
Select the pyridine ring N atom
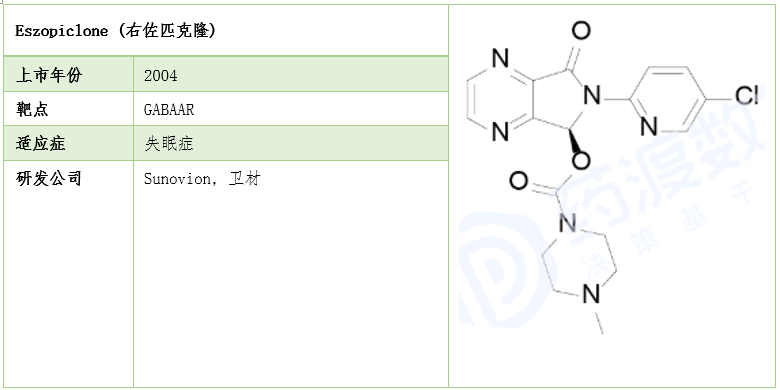pos(649,127)
